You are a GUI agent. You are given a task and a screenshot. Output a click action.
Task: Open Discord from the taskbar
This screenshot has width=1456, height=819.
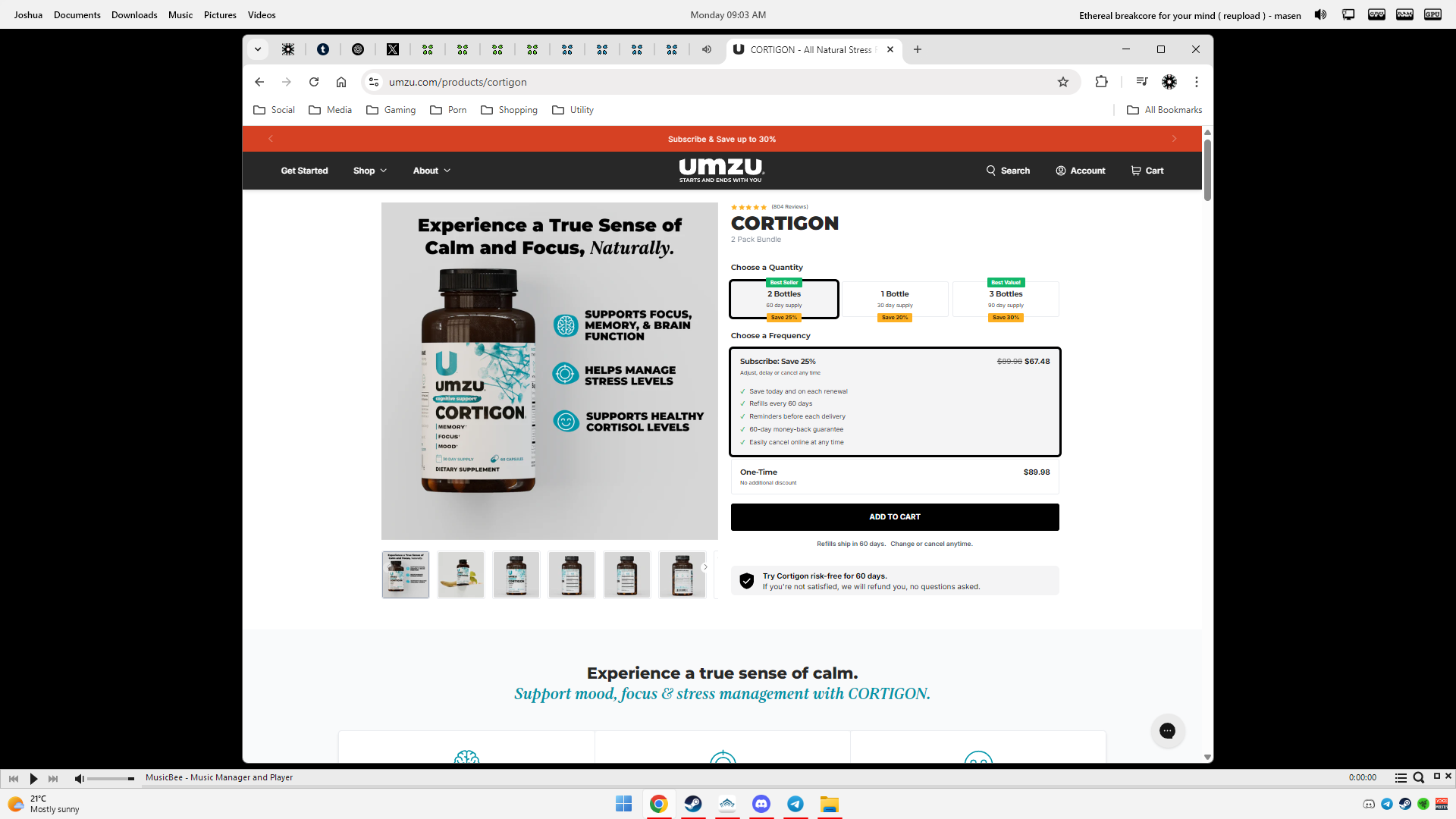(761, 804)
